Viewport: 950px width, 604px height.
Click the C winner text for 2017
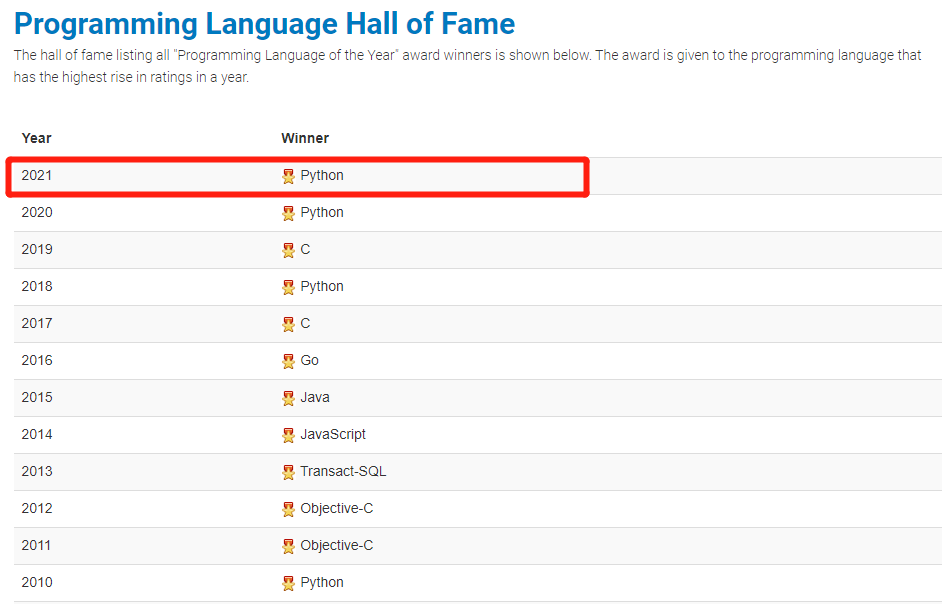(x=305, y=323)
